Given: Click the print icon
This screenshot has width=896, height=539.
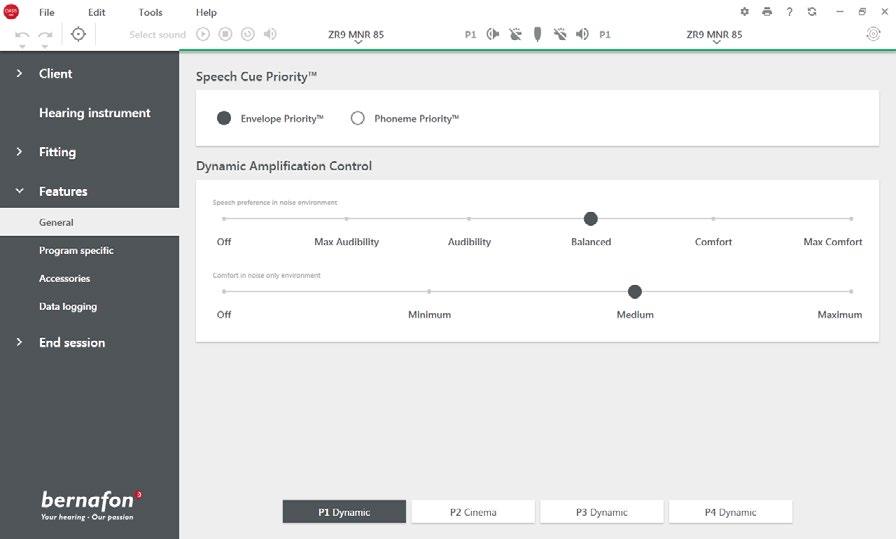Looking at the screenshot, I should 767,11.
